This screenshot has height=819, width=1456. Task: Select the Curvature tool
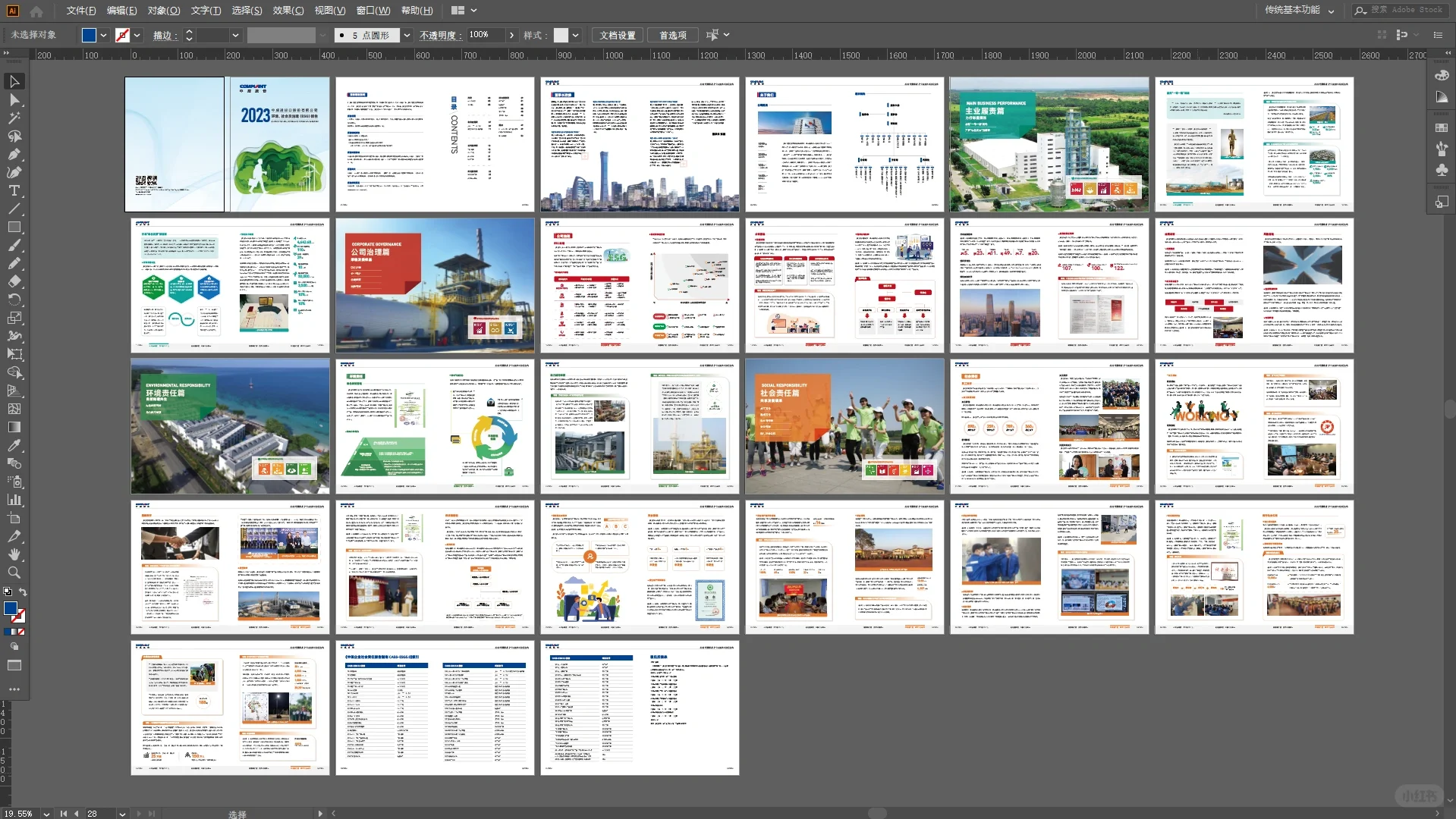[14, 172]
